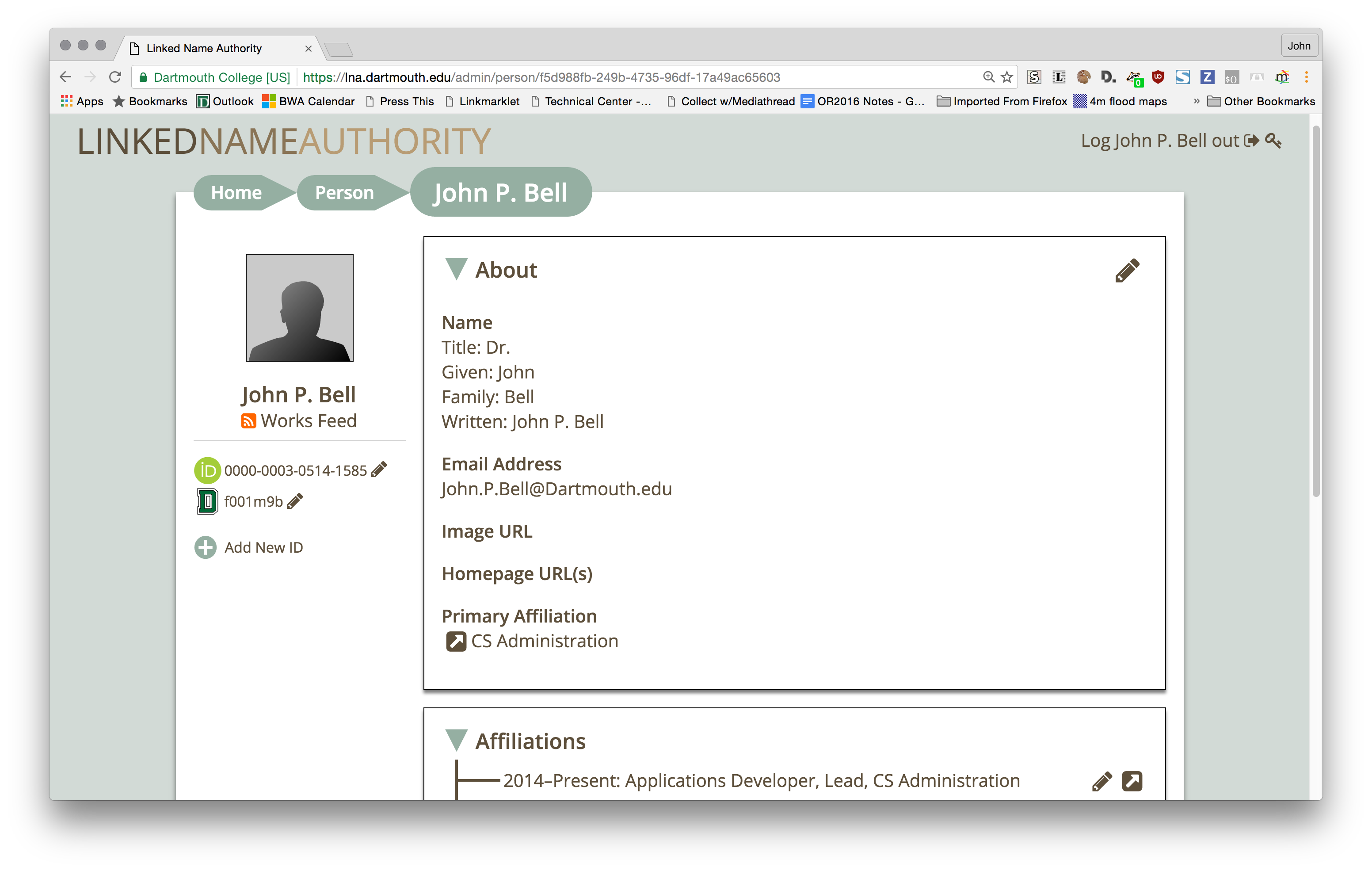Image resolution: width=1372 pixels, height=871 pixels.
Task: Close the Linked Name Authority tab
Action: point(308,49)
